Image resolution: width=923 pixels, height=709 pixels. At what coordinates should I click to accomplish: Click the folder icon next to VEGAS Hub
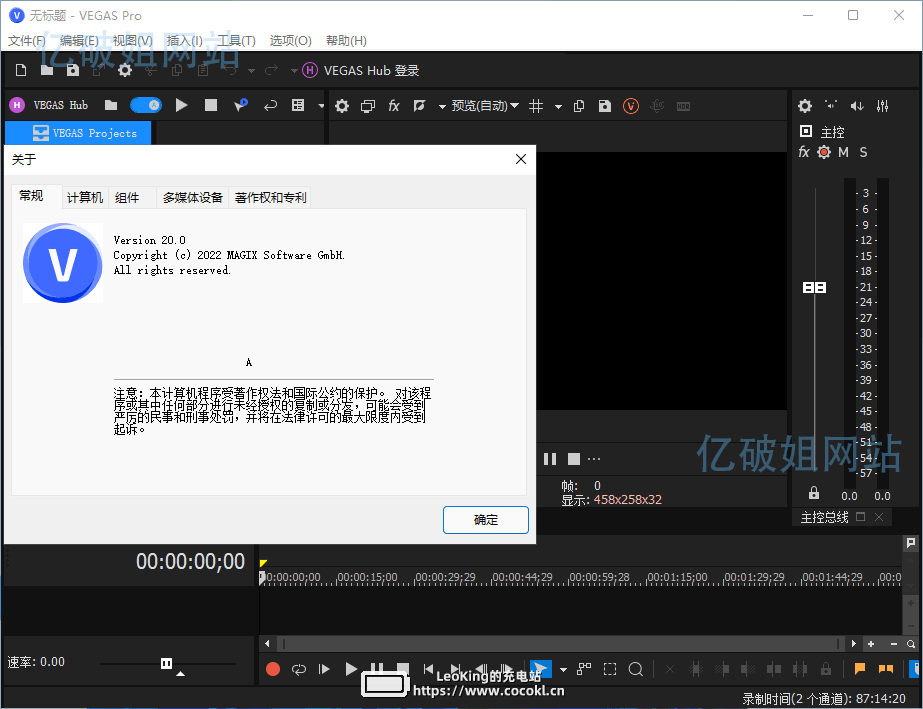(111, 105)
